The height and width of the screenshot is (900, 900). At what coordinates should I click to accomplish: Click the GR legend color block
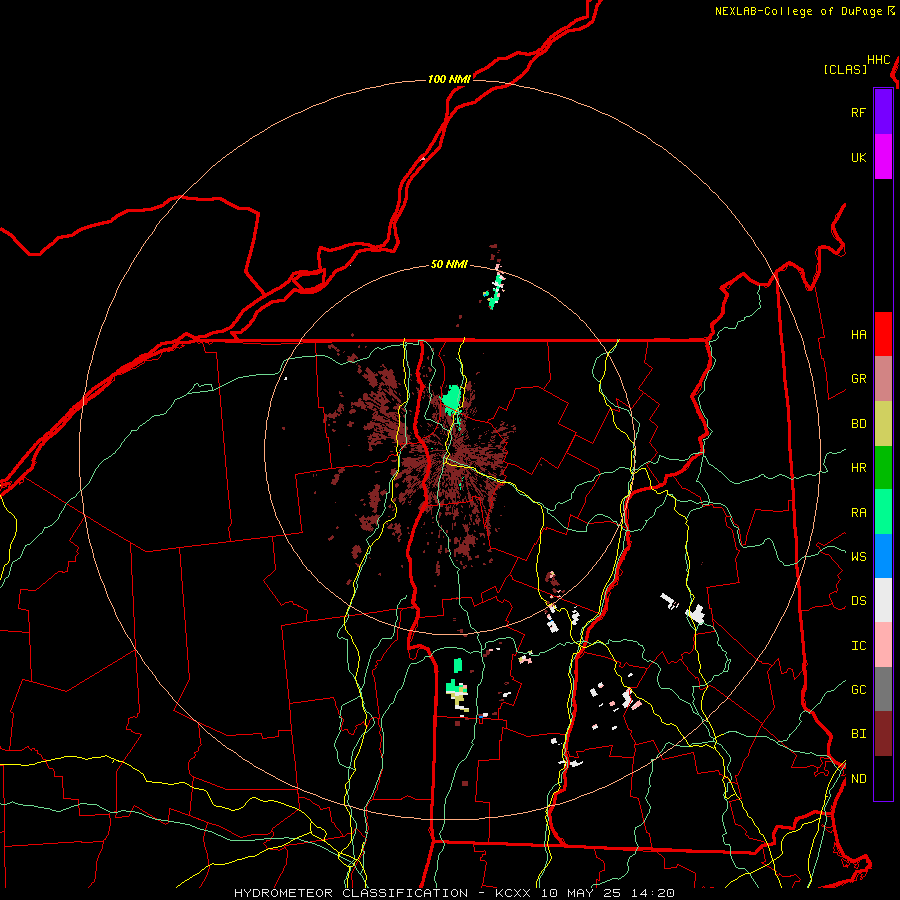[x=883, y=378]
